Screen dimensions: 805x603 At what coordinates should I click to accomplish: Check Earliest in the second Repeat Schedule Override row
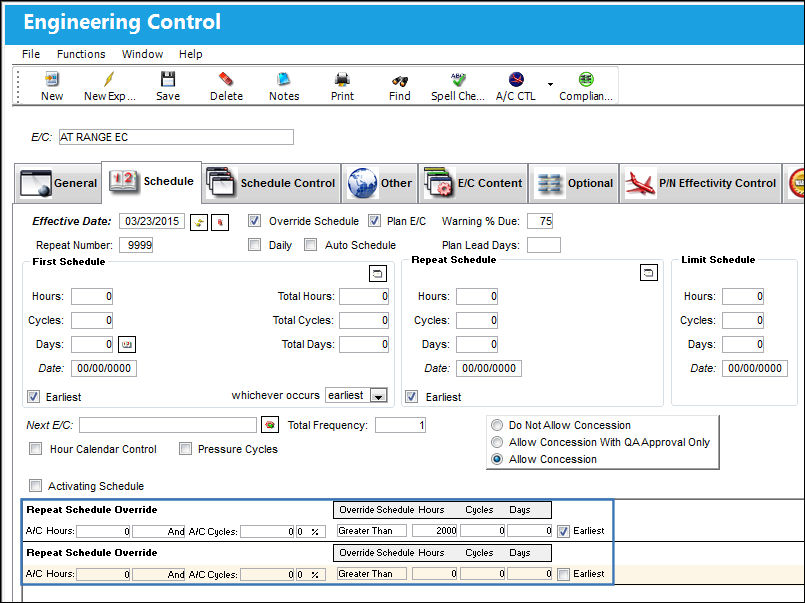(x=563, y=574)
